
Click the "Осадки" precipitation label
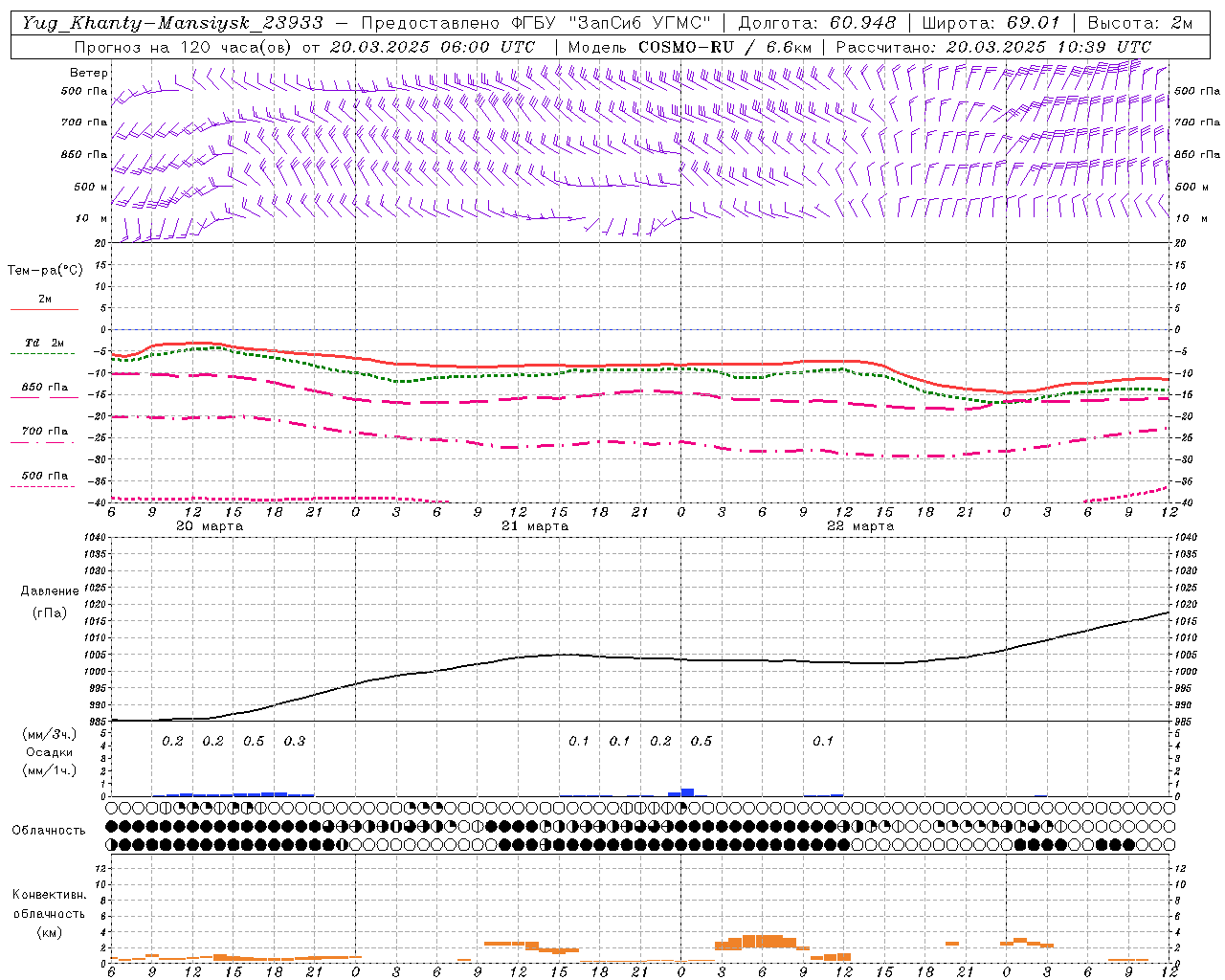[x=50, y=752]
